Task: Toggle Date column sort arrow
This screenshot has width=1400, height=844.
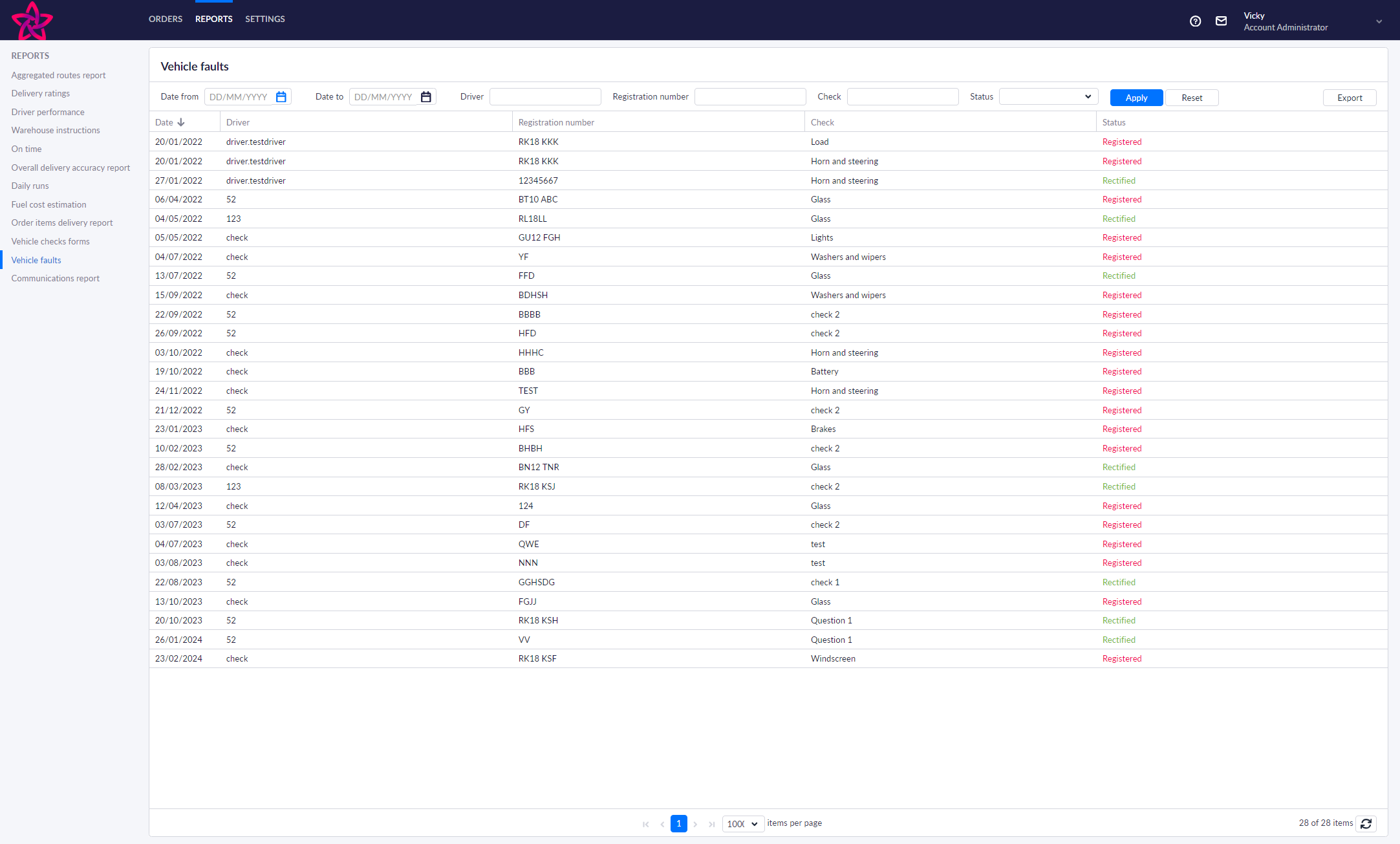Action: click(x=181, y=122)
